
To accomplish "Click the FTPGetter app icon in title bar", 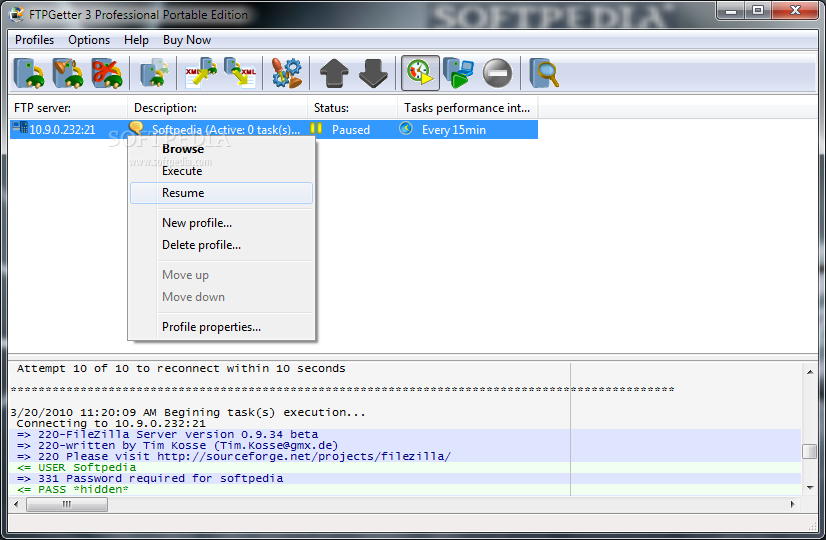I will (x=16, y=14).
